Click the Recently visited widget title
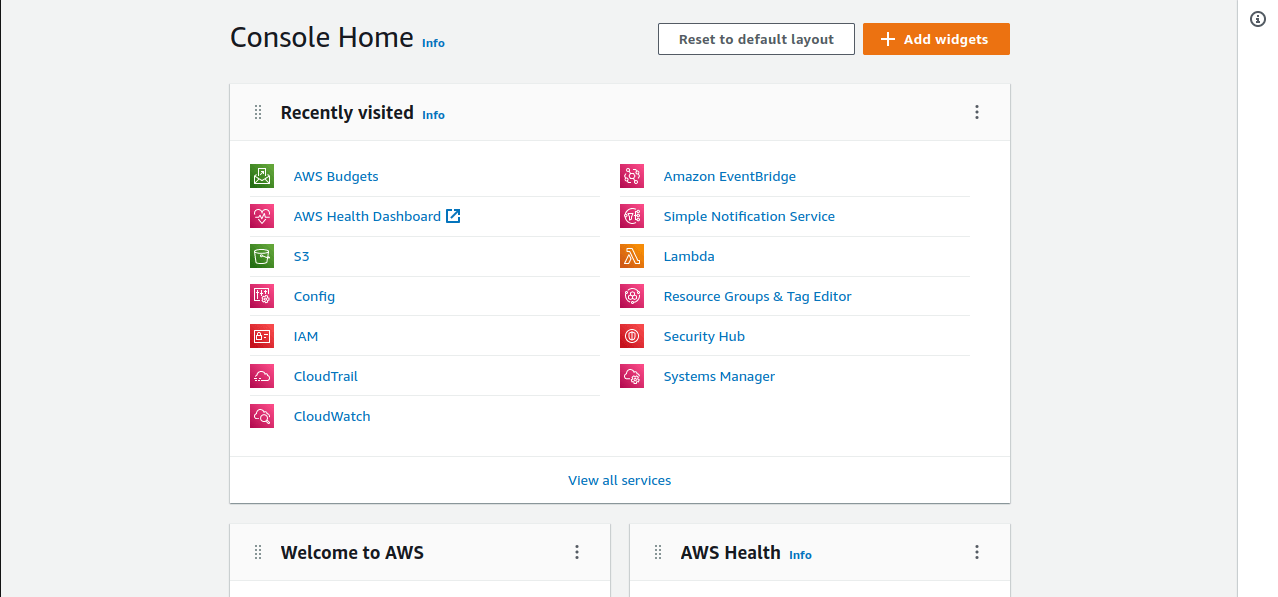 coord(347,112)
